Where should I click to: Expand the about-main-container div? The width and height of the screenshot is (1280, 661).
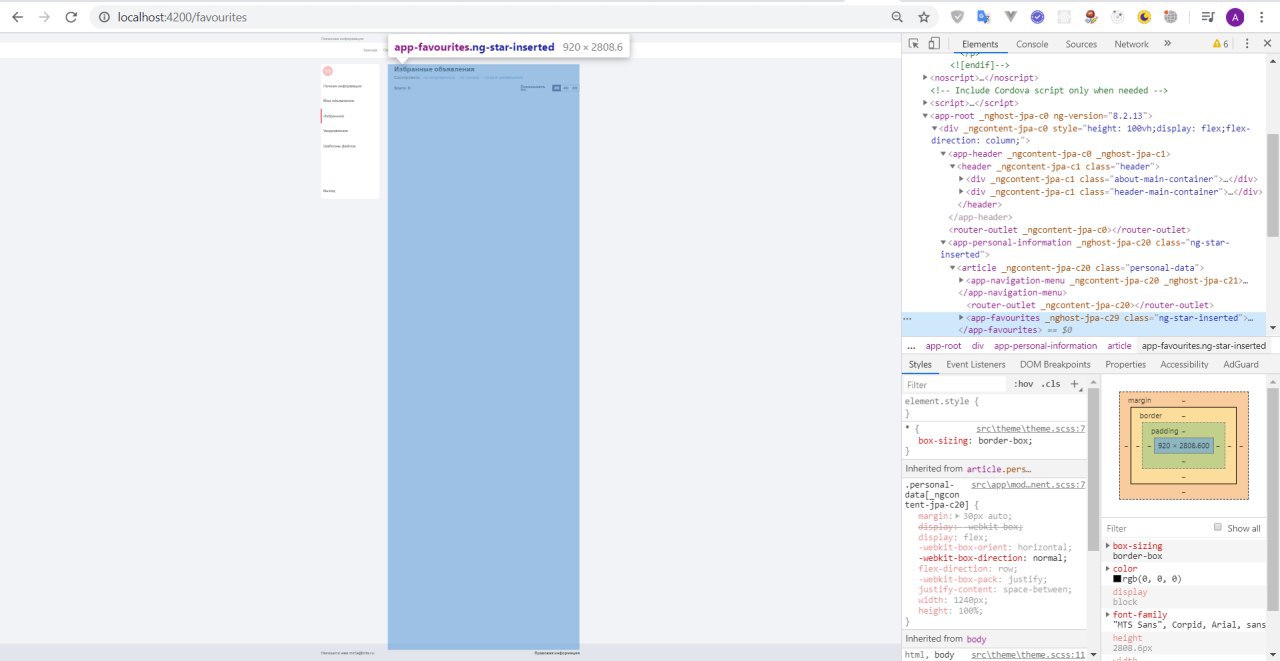point(961,179)
